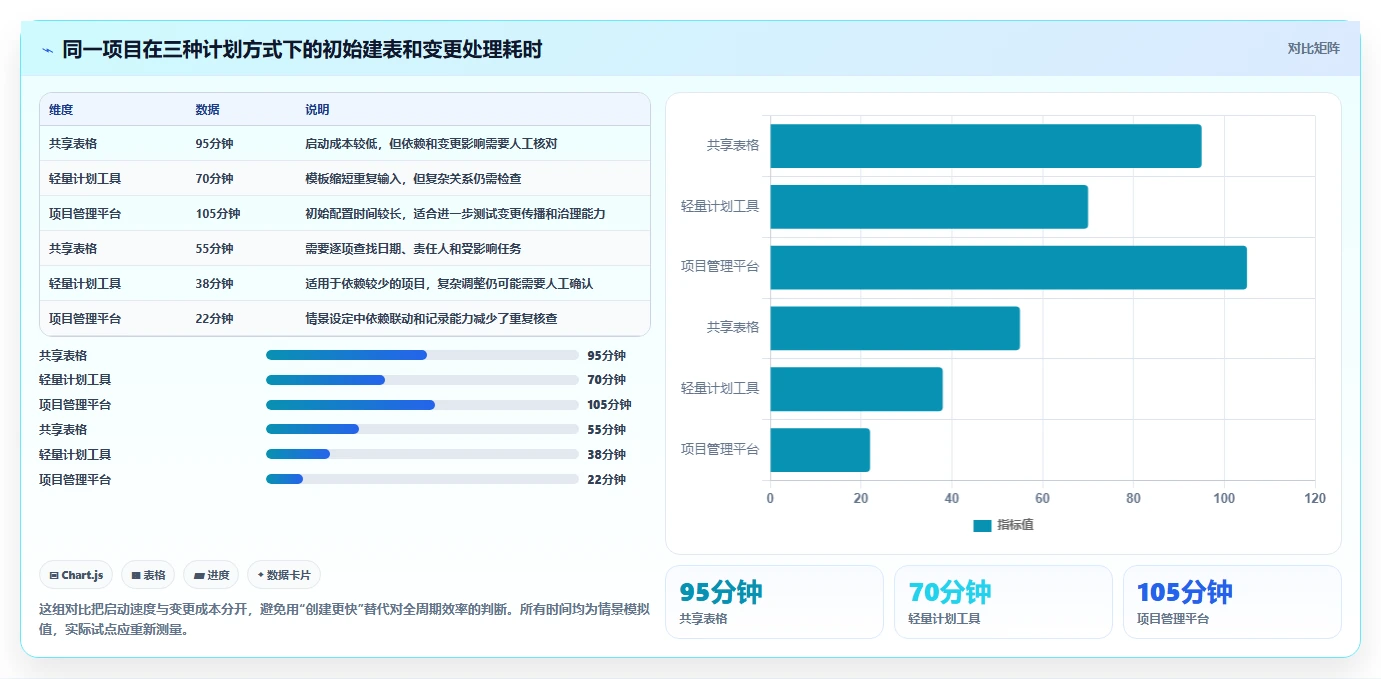The height and width of the screenshot is (679, 1381).
Task: Open the 95分钟 共享表格 stat card
Action: tap(774, 602)
